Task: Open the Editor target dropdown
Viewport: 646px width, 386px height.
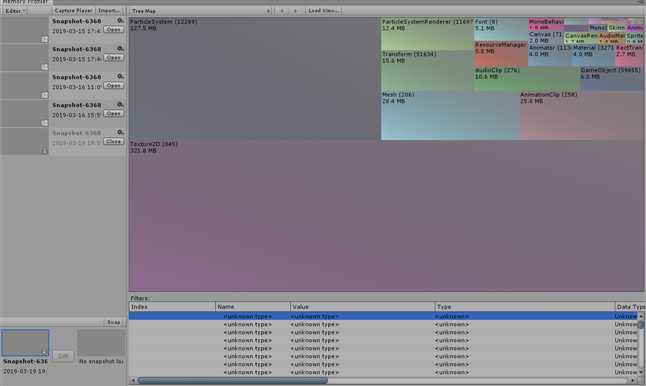Action: point(14,11)
